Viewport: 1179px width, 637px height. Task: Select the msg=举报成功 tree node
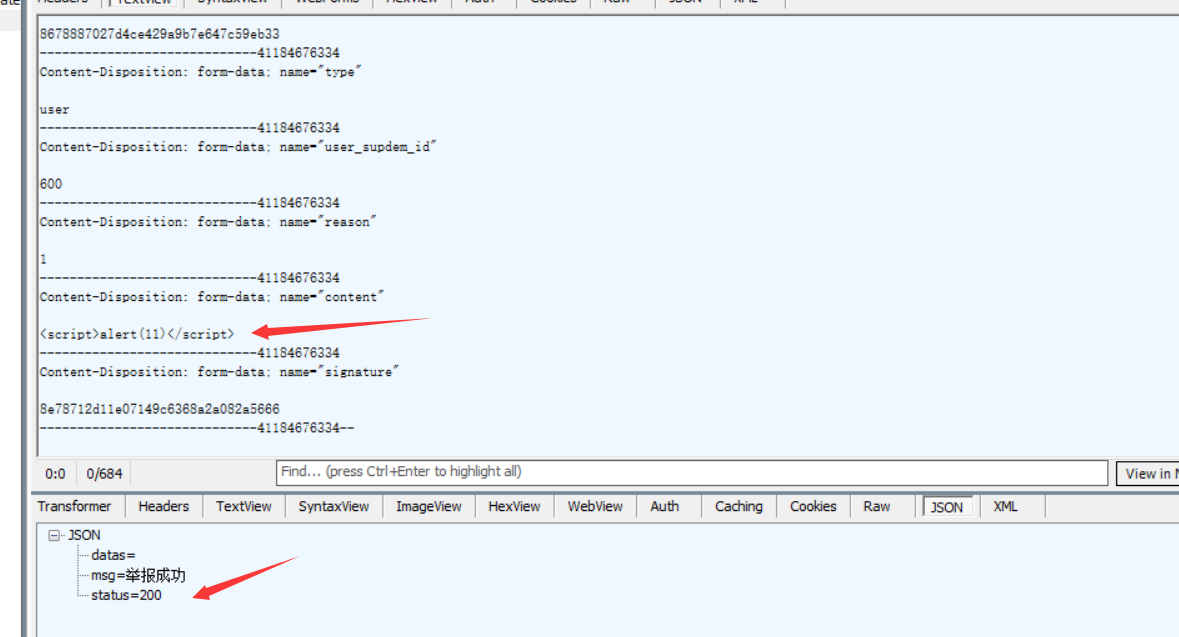point(138,575)
